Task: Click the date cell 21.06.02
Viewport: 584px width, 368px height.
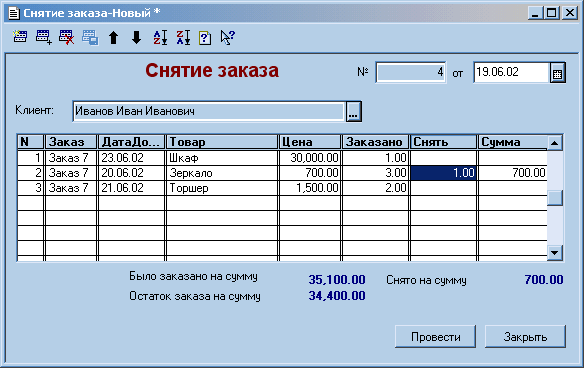Action: [x=131, y=188]
